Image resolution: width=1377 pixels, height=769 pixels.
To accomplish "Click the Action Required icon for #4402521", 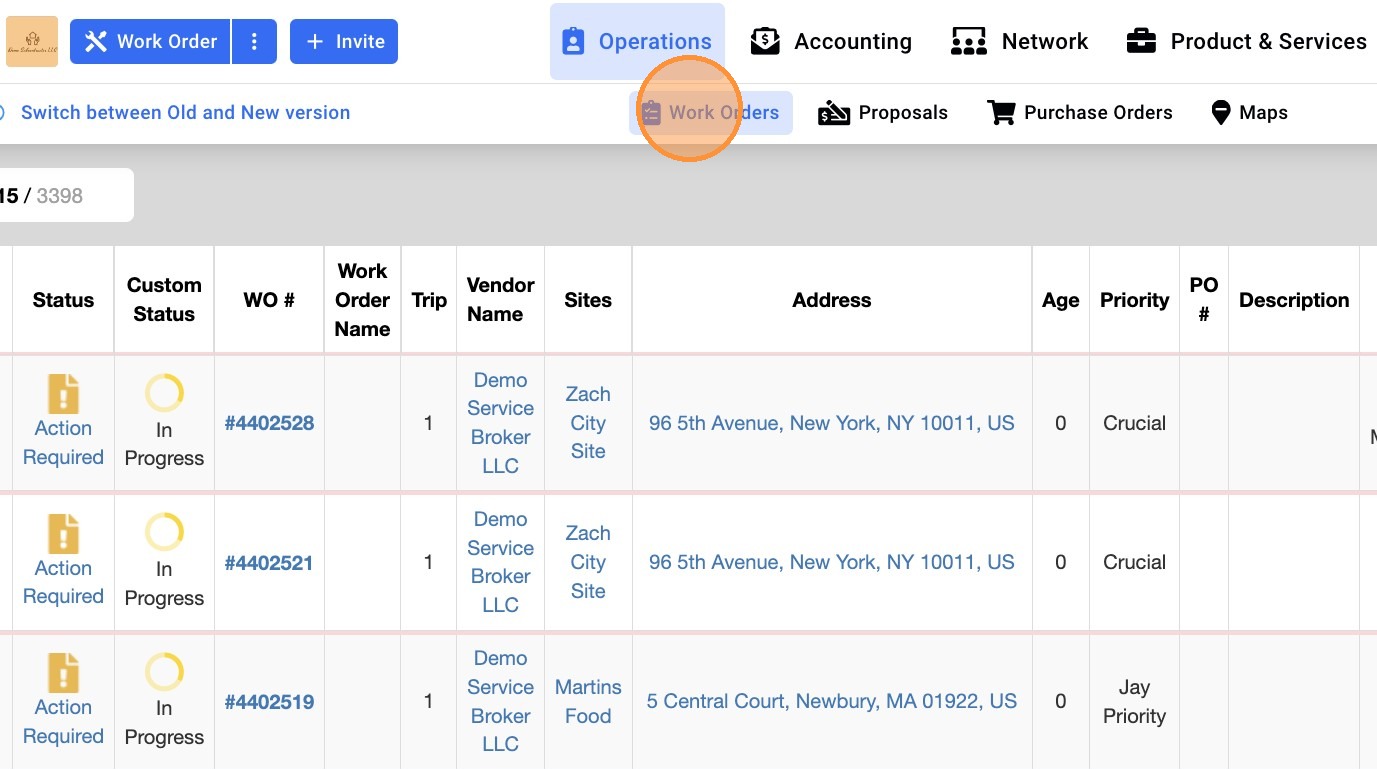I will point(63,533).
